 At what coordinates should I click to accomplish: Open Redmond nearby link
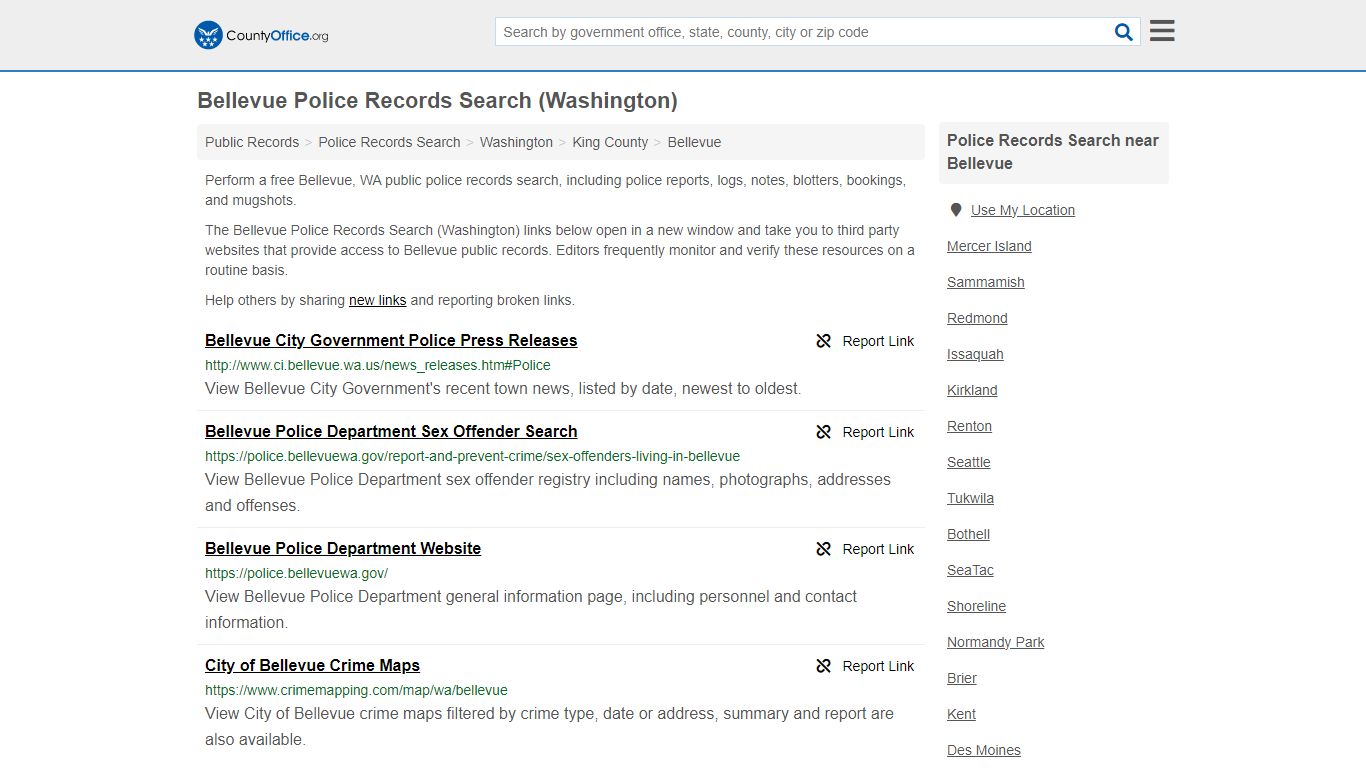click(977, 318)
